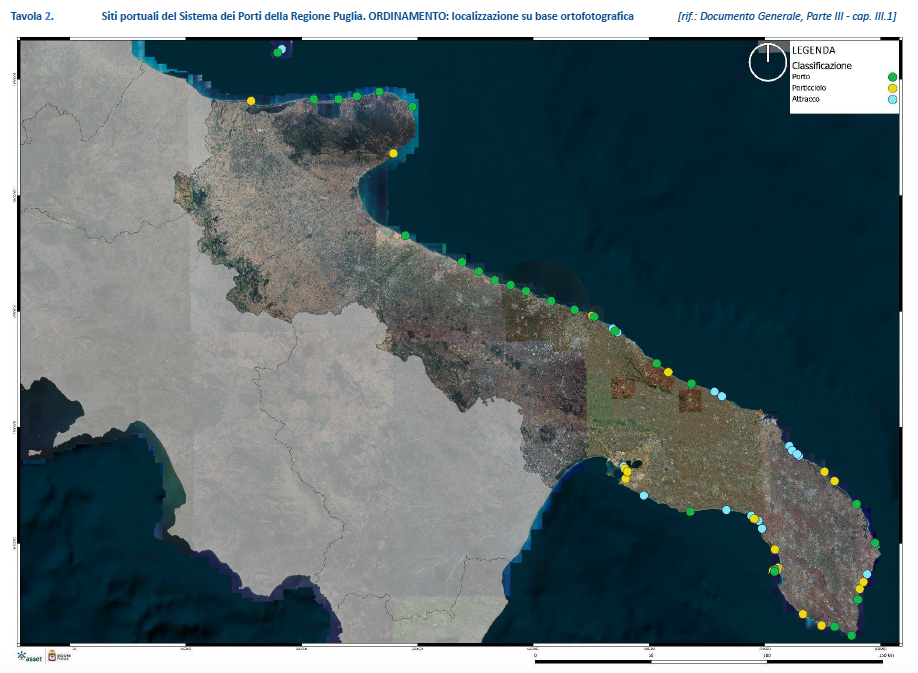The width and height of the screenshot is (918, 673).
Task: Click westernmost yellow marker on north Gargano coast
Action: pos(251,100)
